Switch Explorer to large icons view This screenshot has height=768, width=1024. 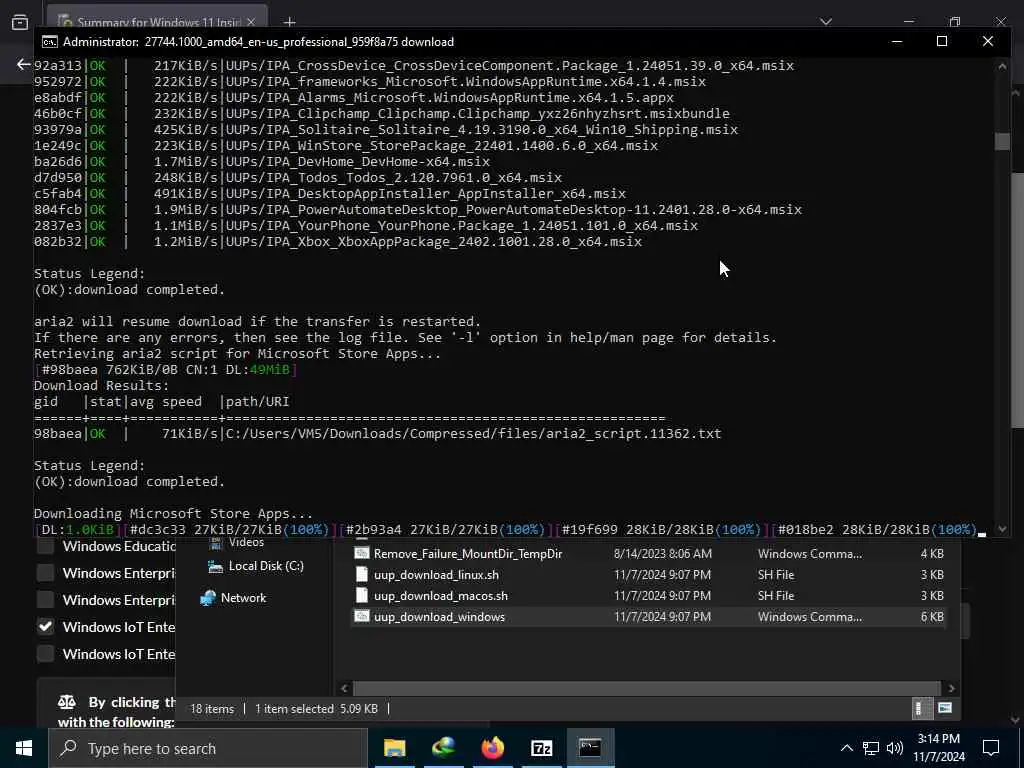(x=945, y=708)
